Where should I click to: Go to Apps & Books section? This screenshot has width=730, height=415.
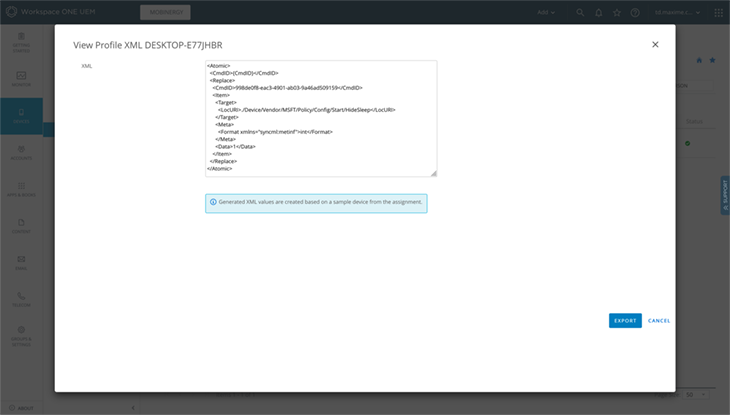21,190
